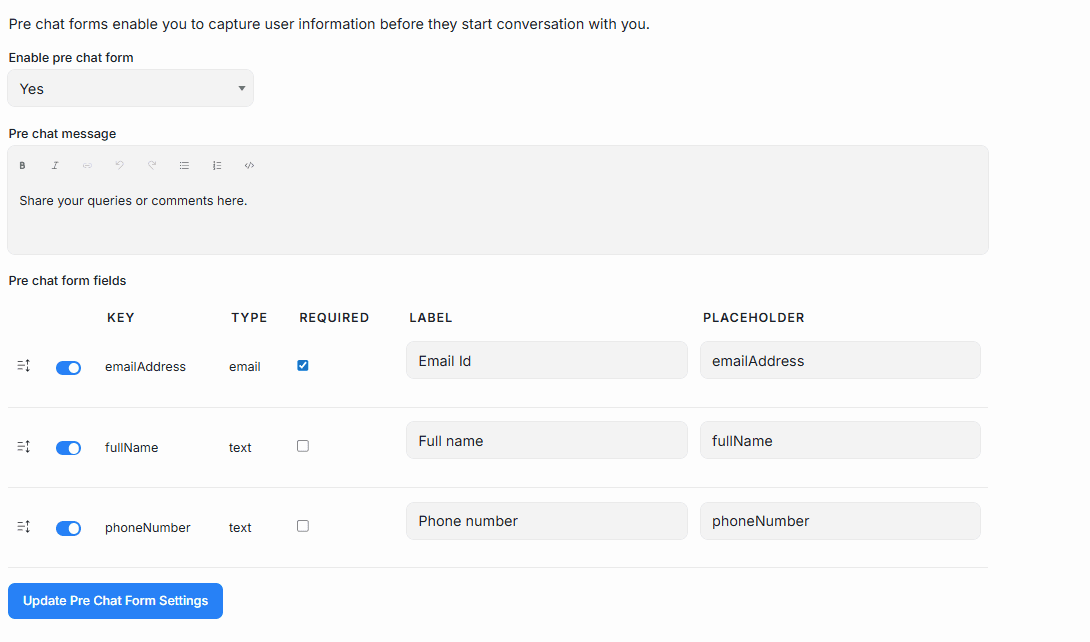Viewport: 1090px width, 642px height.
Task: Make phoneNumber a required field
Action: click(303, 525)
